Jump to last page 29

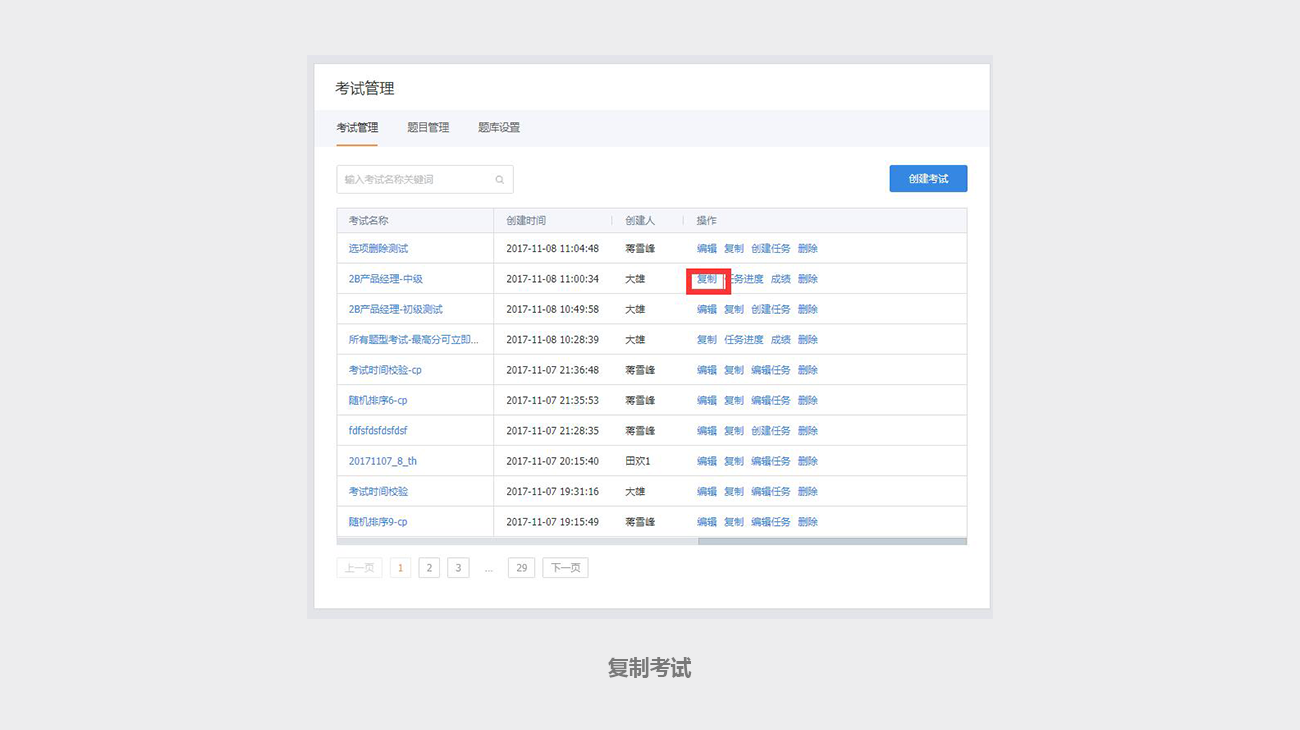pos(521,568)
